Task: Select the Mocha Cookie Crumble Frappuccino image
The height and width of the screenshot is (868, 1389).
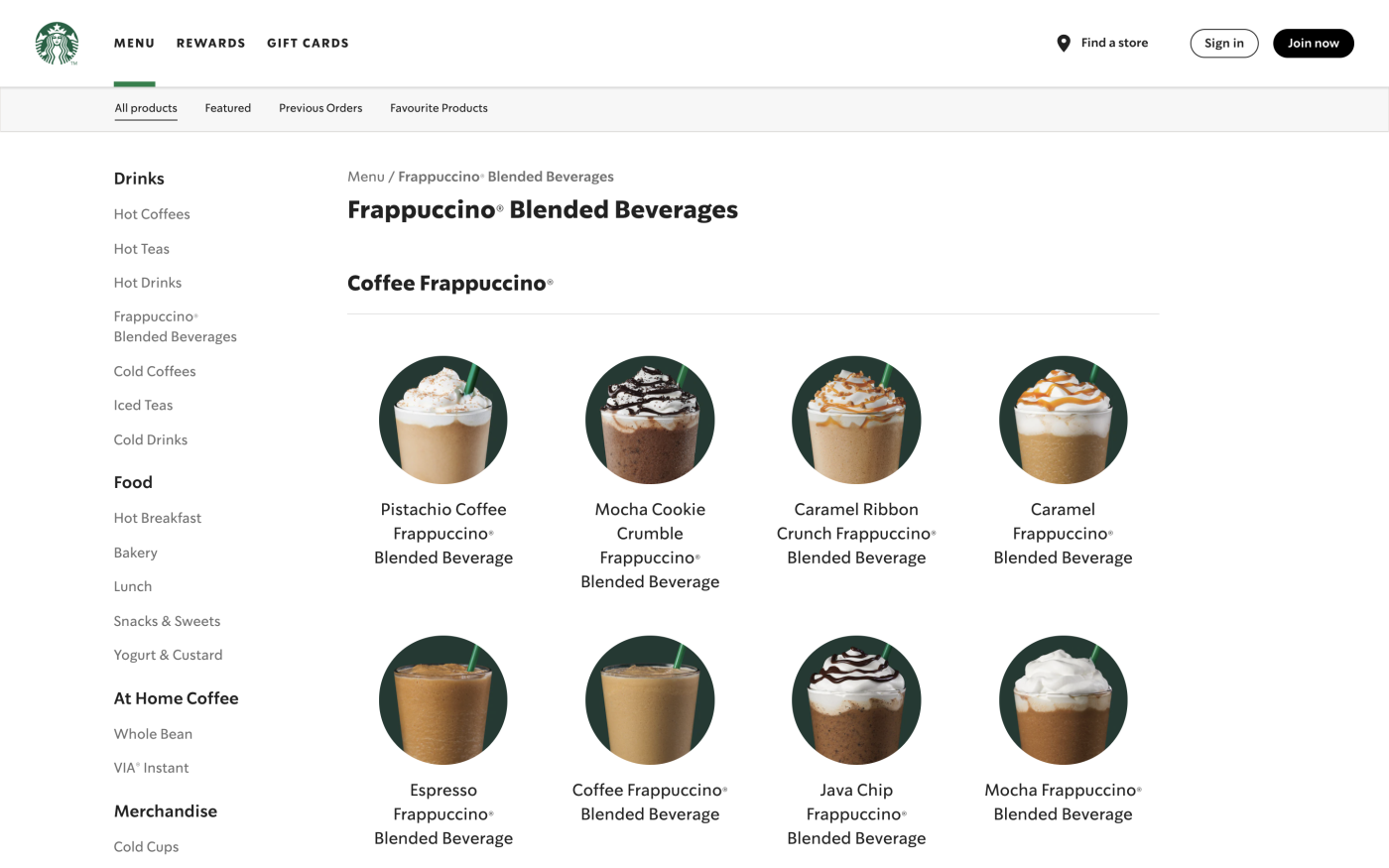Action: click(650, 420)
